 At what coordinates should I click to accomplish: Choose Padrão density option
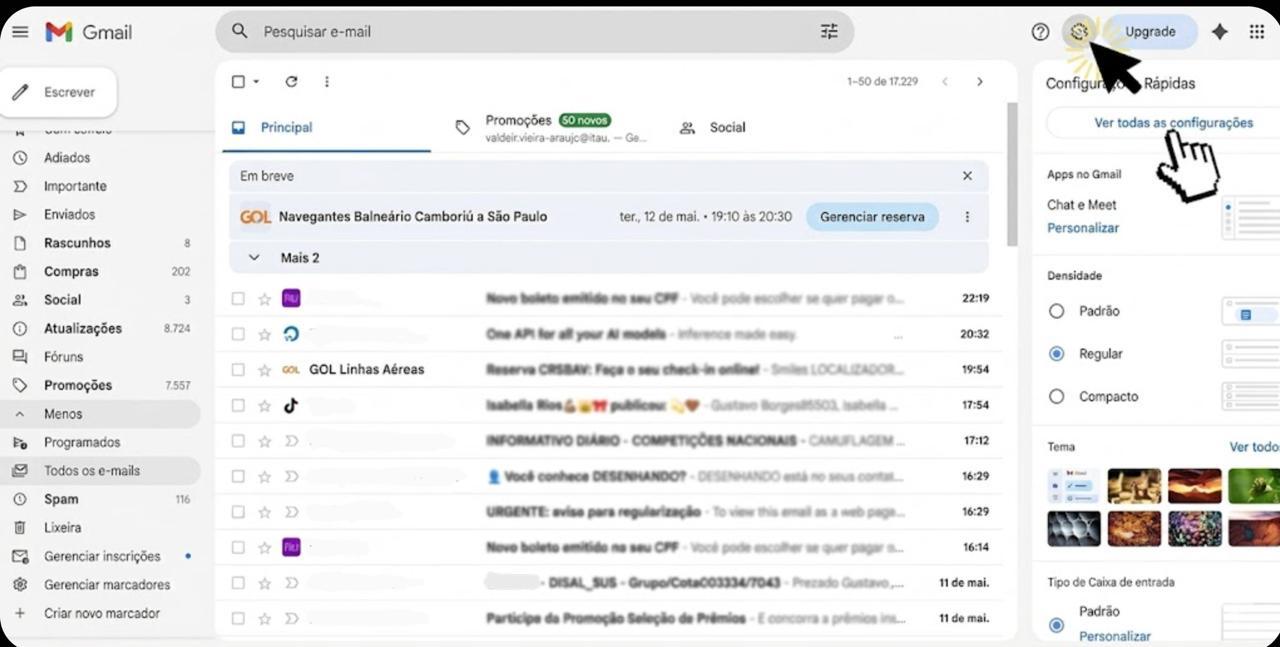pyautogui.click(x=1057, y=311)
